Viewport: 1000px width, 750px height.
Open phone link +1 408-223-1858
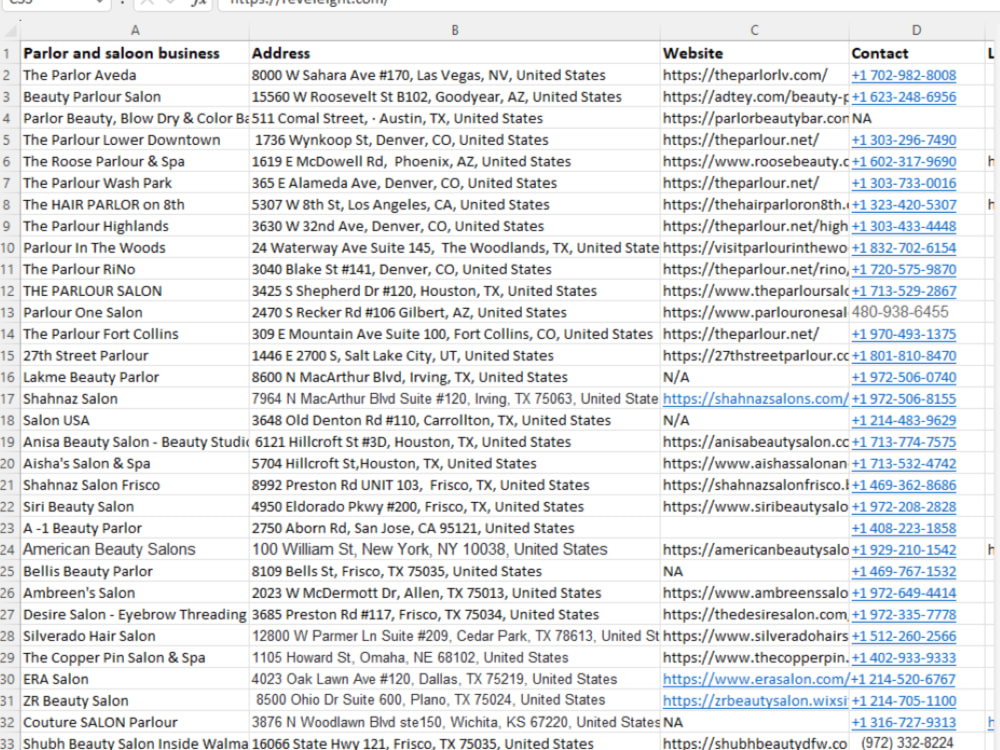(904, 528)
